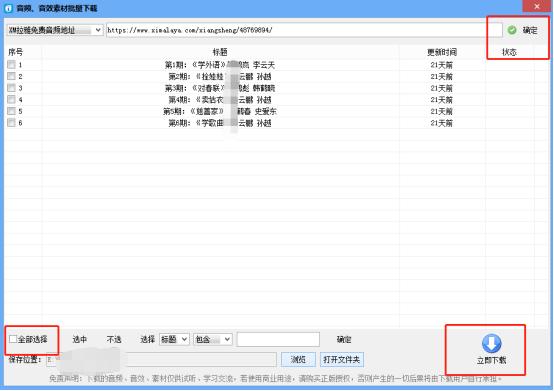This screenshot has width=554, height=391.
Task: Select the 第6期 《学歌曲 title row
Action: coord(220,123)
